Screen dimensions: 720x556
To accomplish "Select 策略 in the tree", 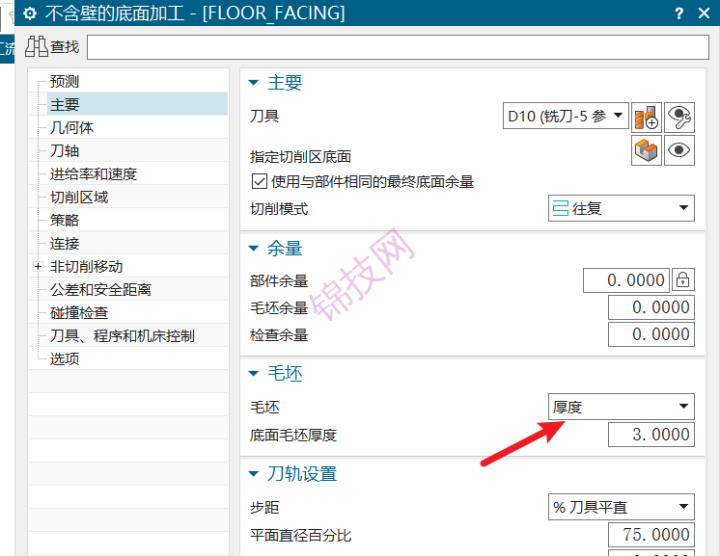I will click(x=64, y=220).
